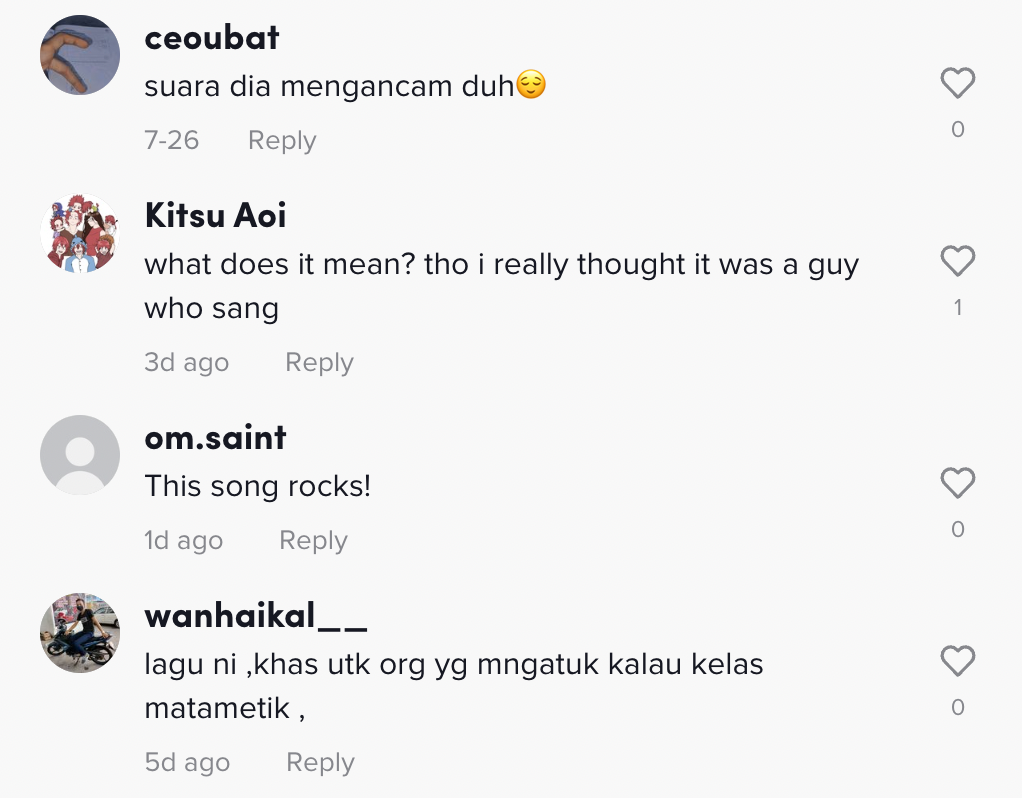
Task: Open the om.saint username link
Action: [215, 438]
